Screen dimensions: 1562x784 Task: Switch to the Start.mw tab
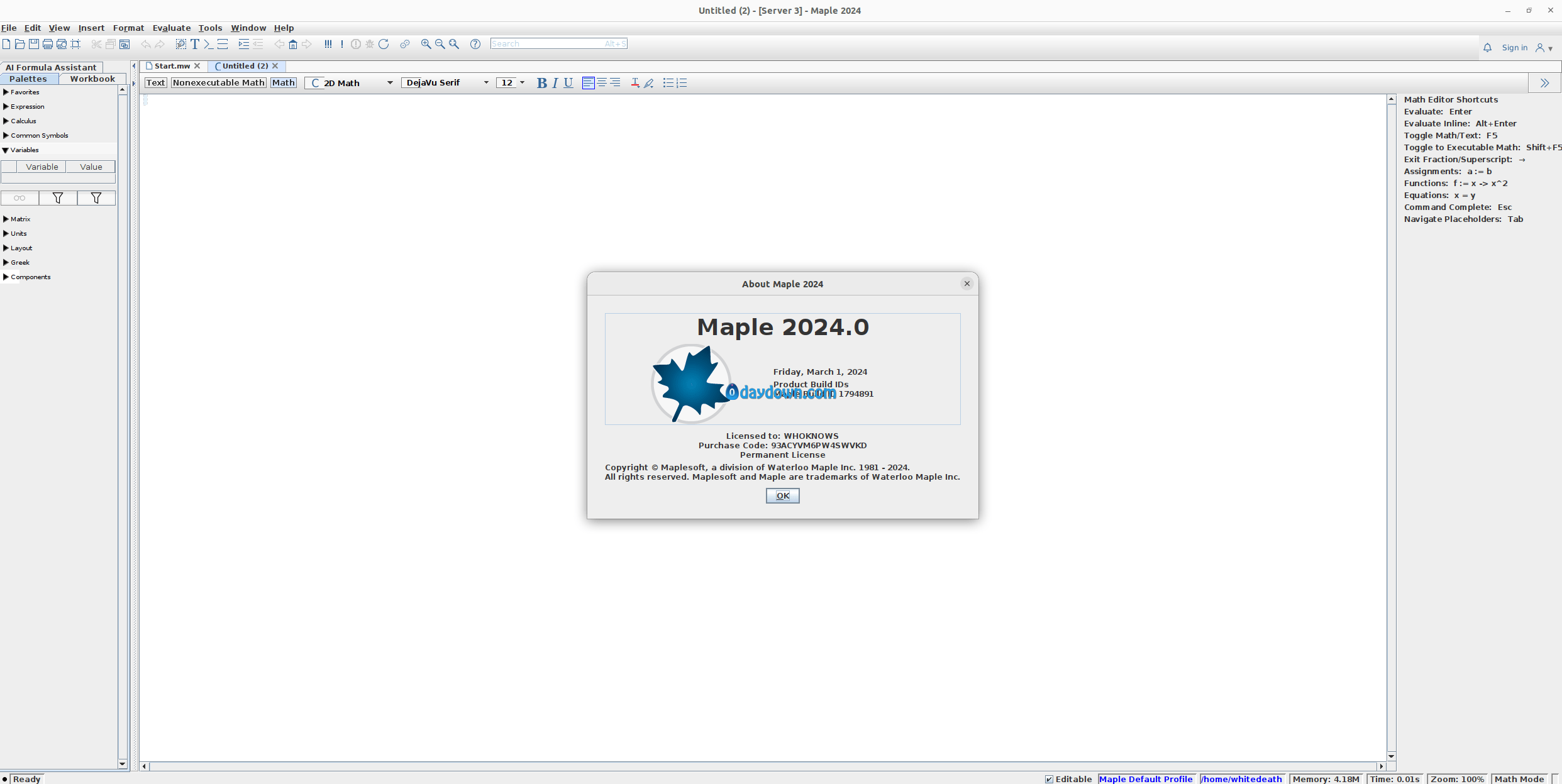pyautogui.click(x=172, y=66)
